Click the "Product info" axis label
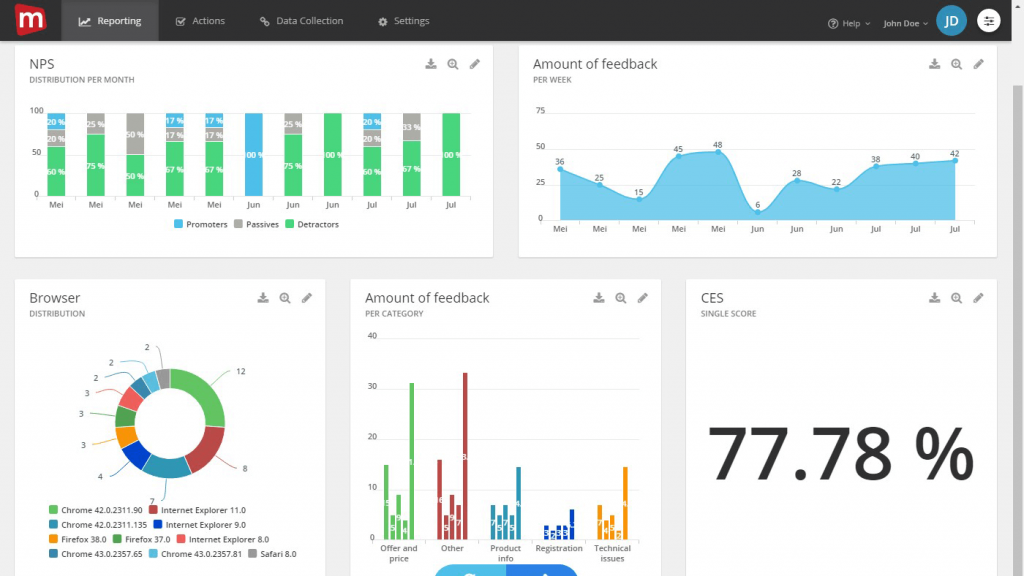Viewport: 1024px width, 576px height. 505,553
